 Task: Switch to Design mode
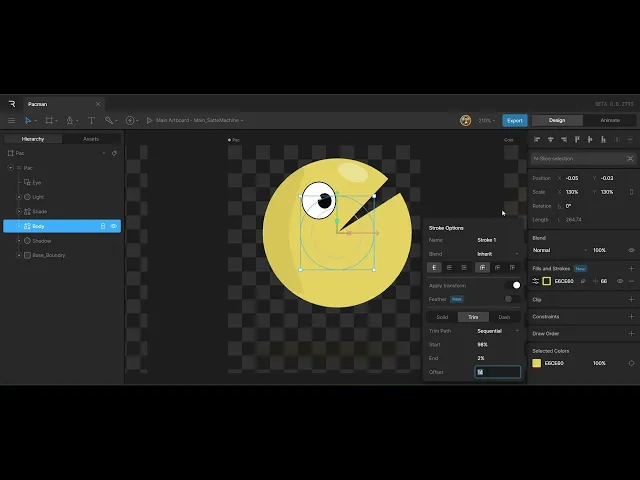tap(557, 120)
